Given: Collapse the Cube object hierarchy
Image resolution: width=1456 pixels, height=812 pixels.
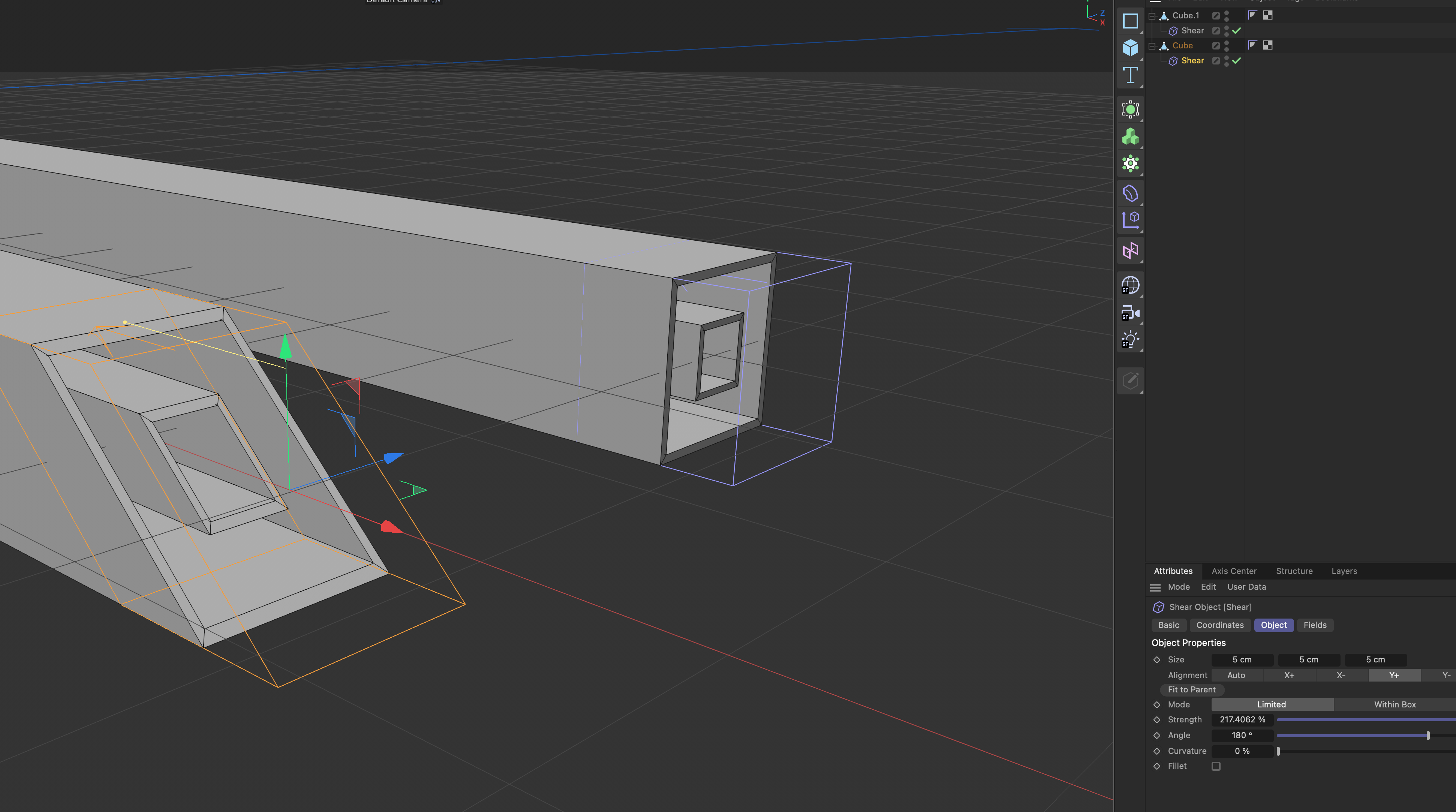Looking at the screenshot, I should [1152, 46].
